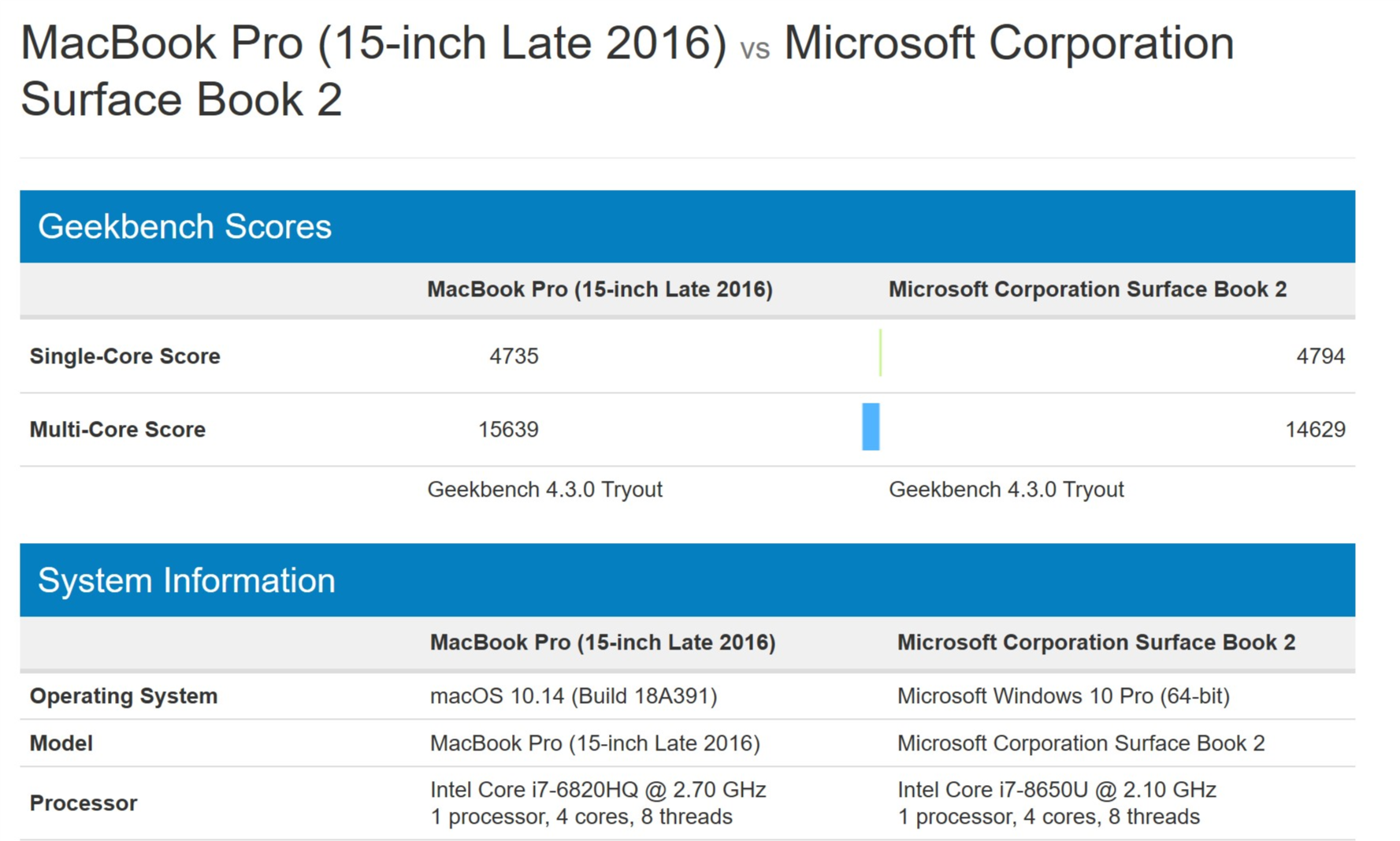Click Microsoft Windows 10 Pro (64-bit) text

(1064, 696)
